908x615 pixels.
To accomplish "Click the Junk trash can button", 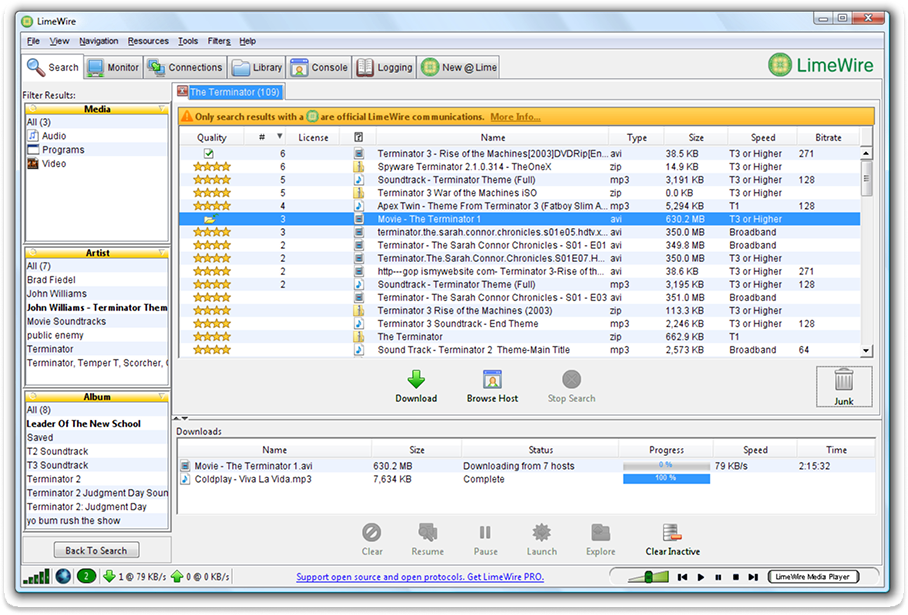I will (844, 386).
